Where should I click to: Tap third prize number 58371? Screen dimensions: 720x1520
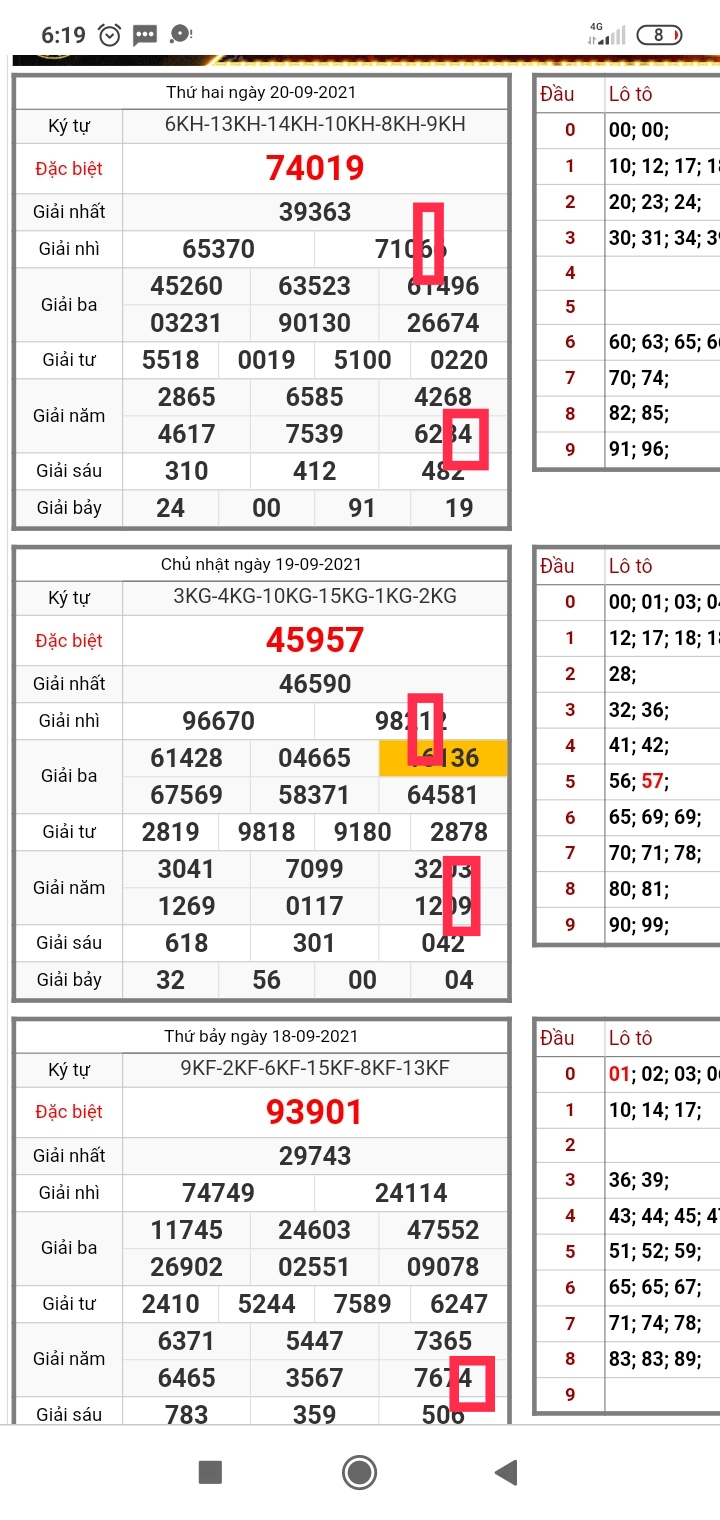coord(315,795)
